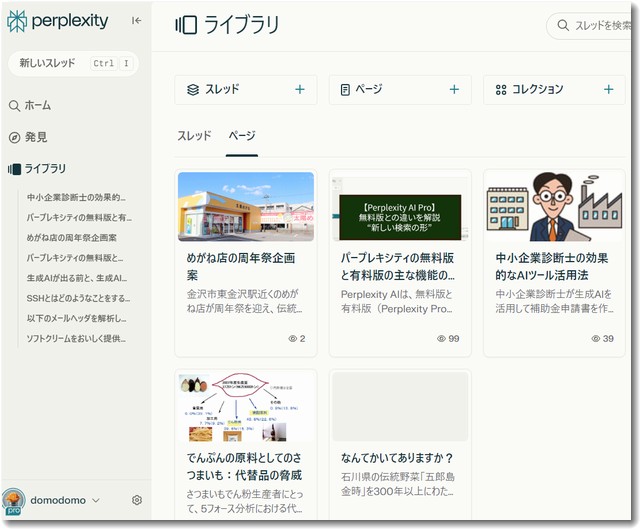This screenshot has height=529, width=640.
Task: Select the ページ tab
Action: pos(242,135)
